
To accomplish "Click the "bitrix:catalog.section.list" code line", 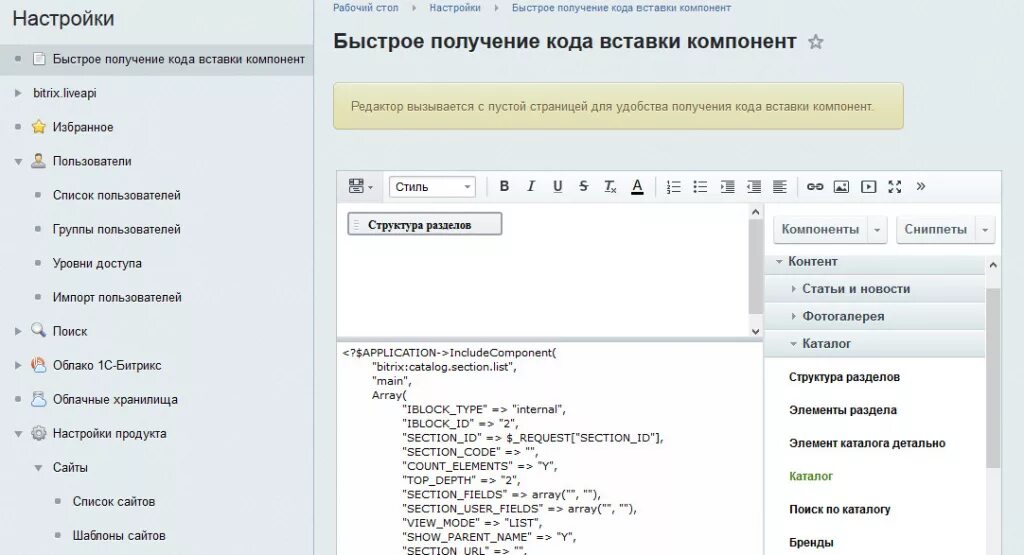I will pos(444,367).
